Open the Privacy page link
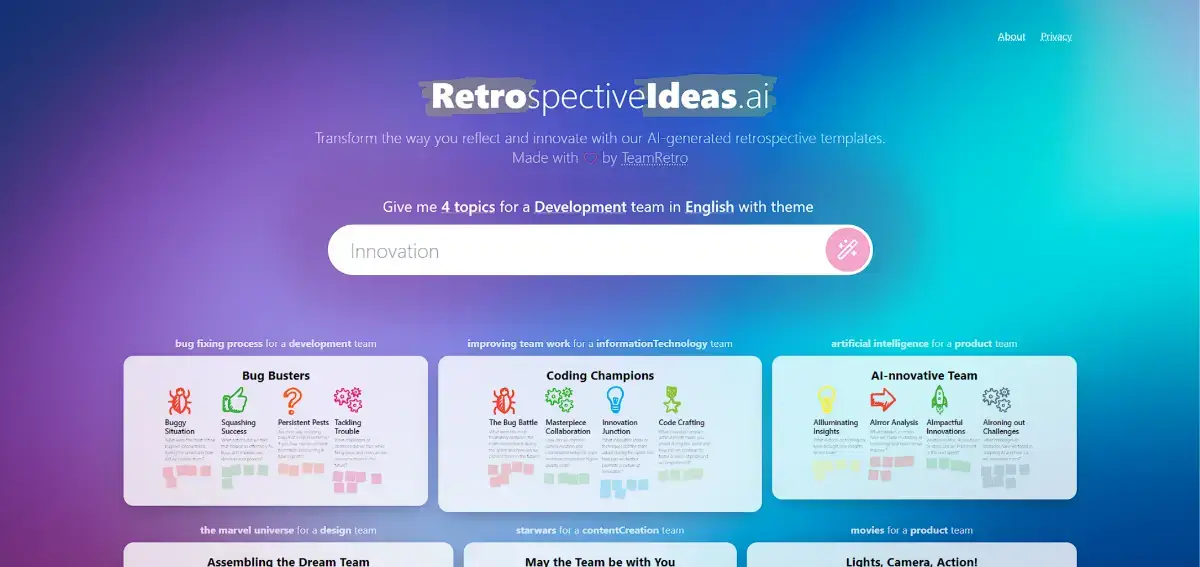 pos(1056,36)
